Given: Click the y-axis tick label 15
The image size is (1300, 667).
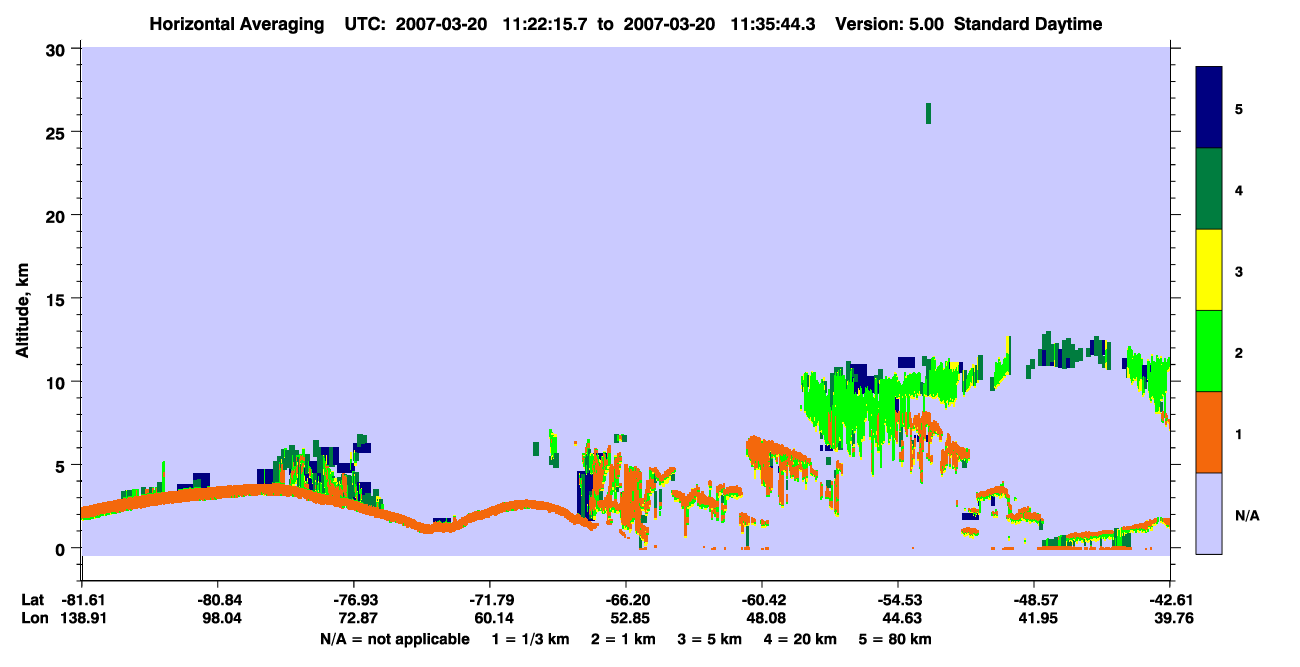Looking at the screenshot, I should point(58,299).
